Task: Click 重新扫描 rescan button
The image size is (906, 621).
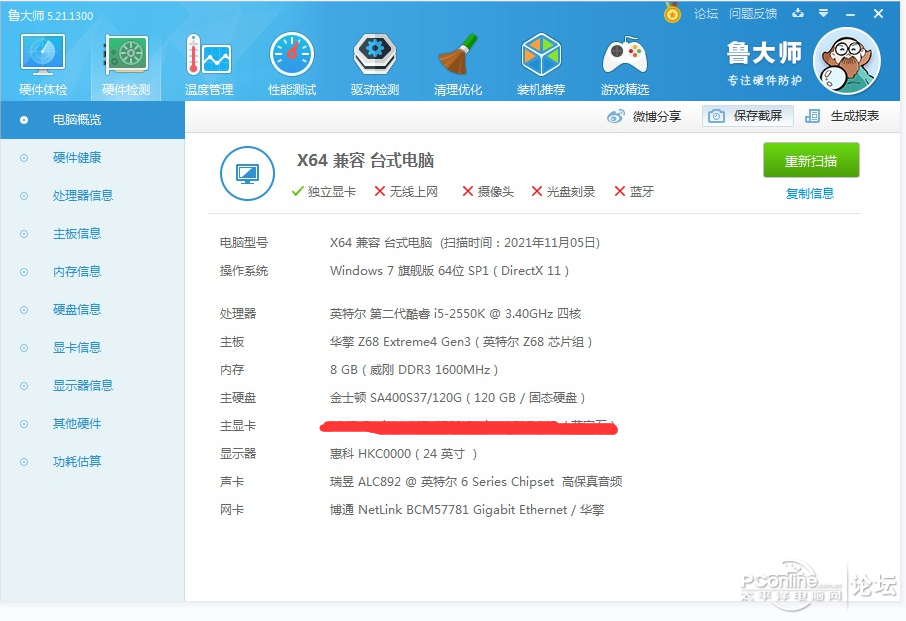Action: pyautogui.click(x=811, y=160)
